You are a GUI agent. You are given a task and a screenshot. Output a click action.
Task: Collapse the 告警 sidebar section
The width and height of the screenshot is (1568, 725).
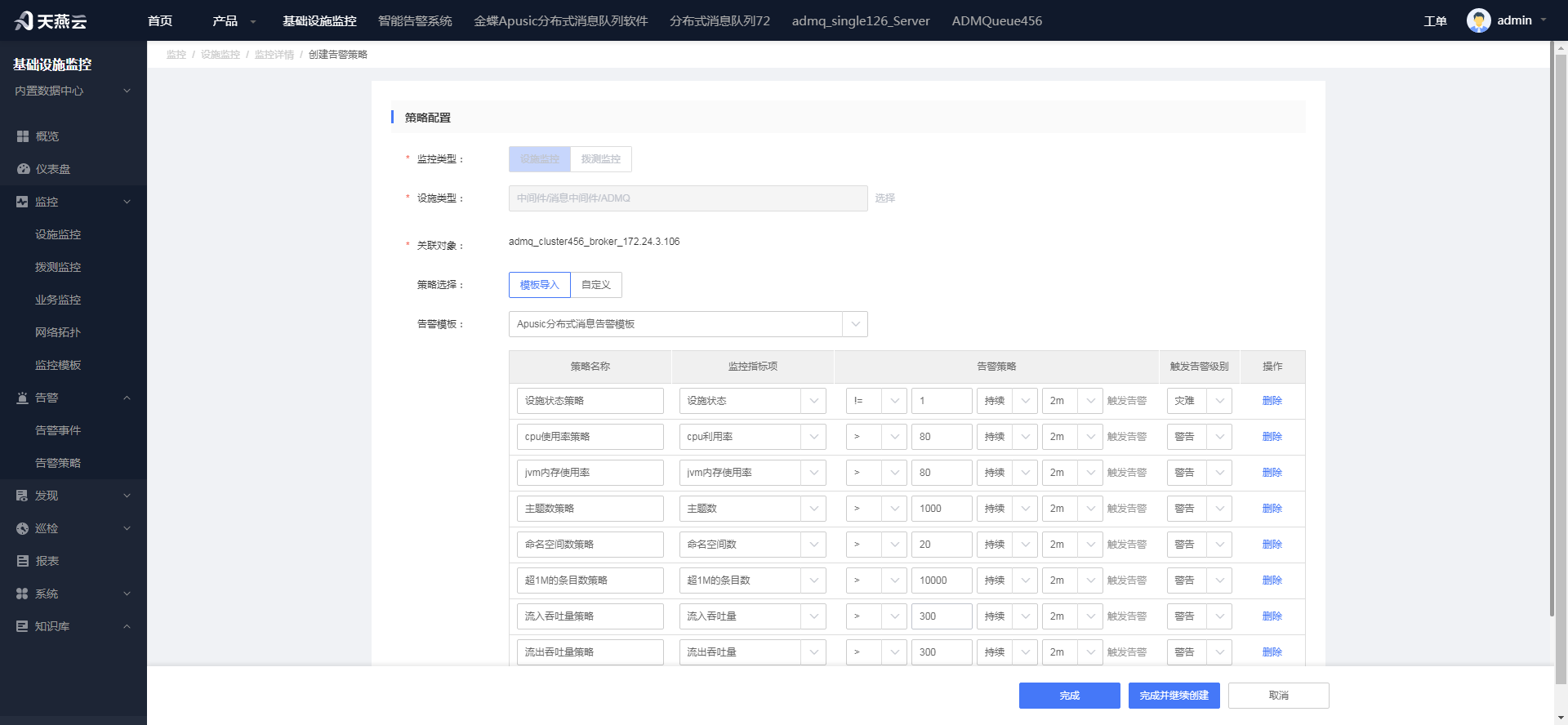click(127, 398)
